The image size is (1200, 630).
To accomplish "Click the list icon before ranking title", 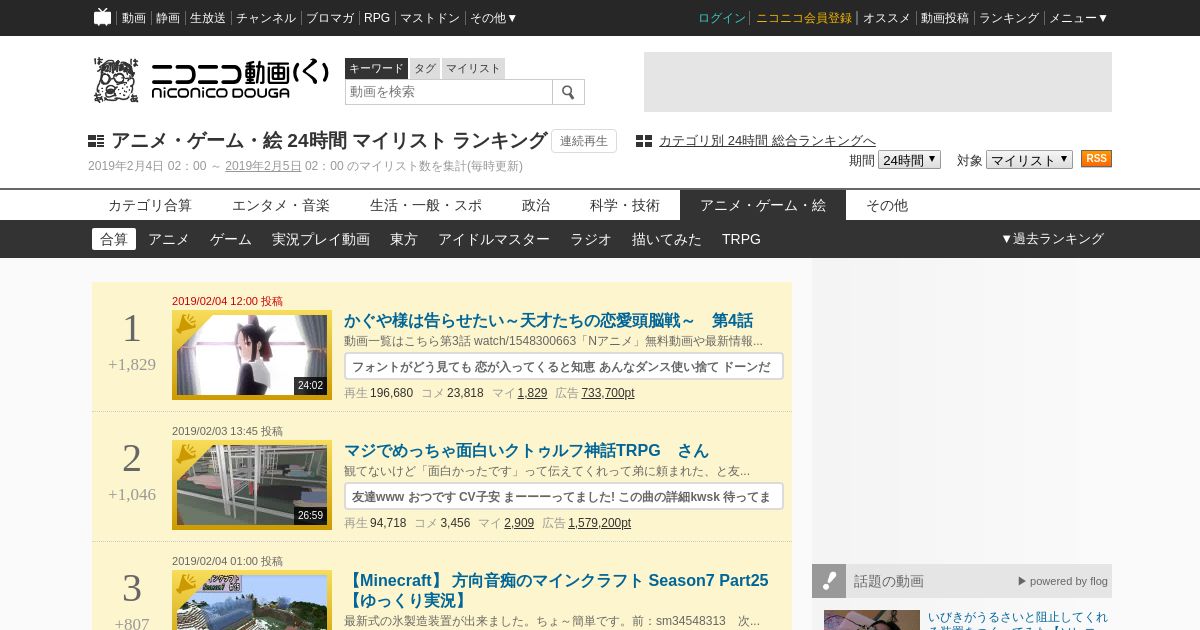I will (x=96, y=141).
